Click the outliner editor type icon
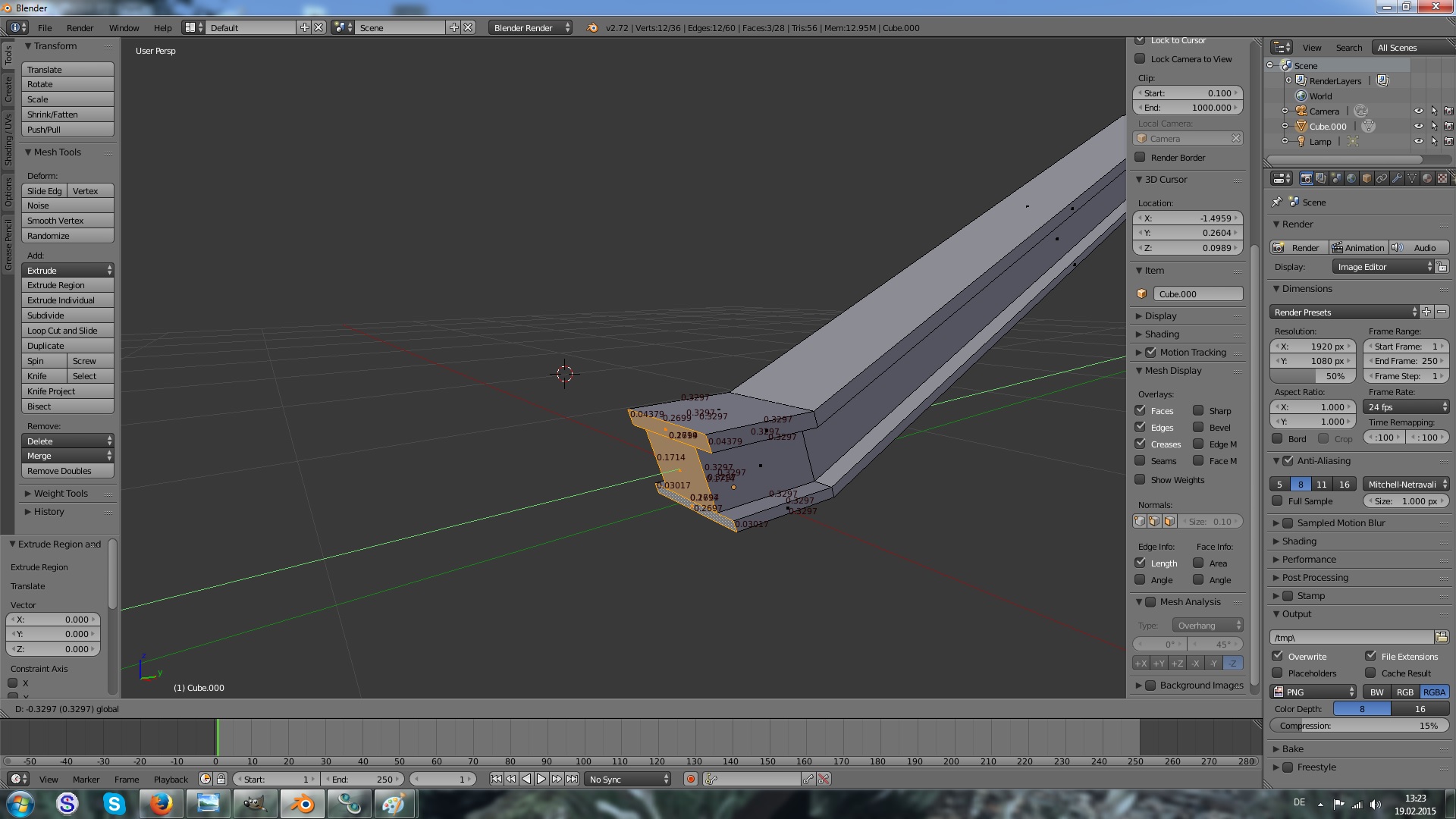This screenshot has height=819, width=1456. tap(1282, 47)
